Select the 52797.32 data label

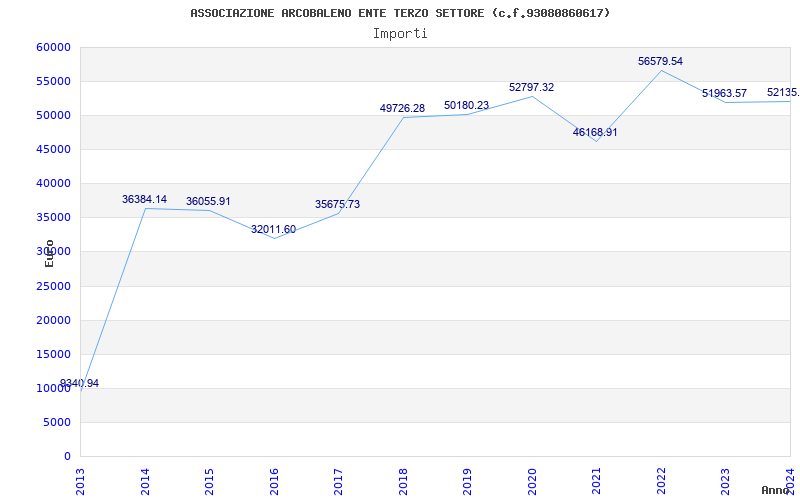531,88
